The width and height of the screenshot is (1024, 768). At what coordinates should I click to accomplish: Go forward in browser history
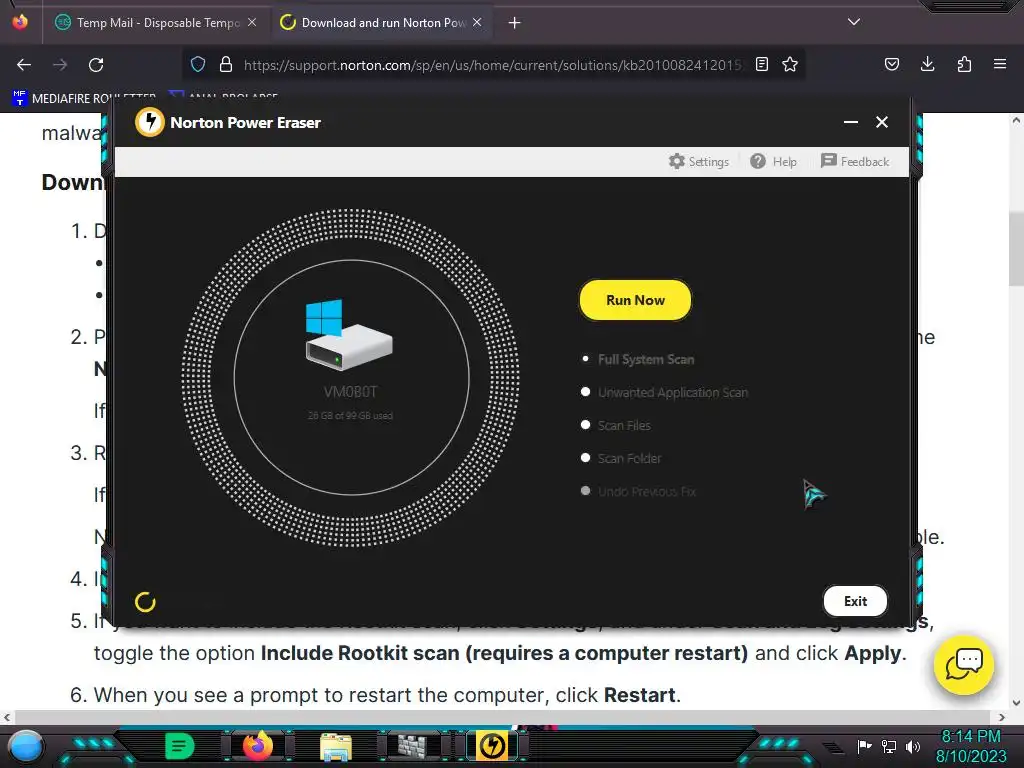pyautogui.click(x=60, y=65)
